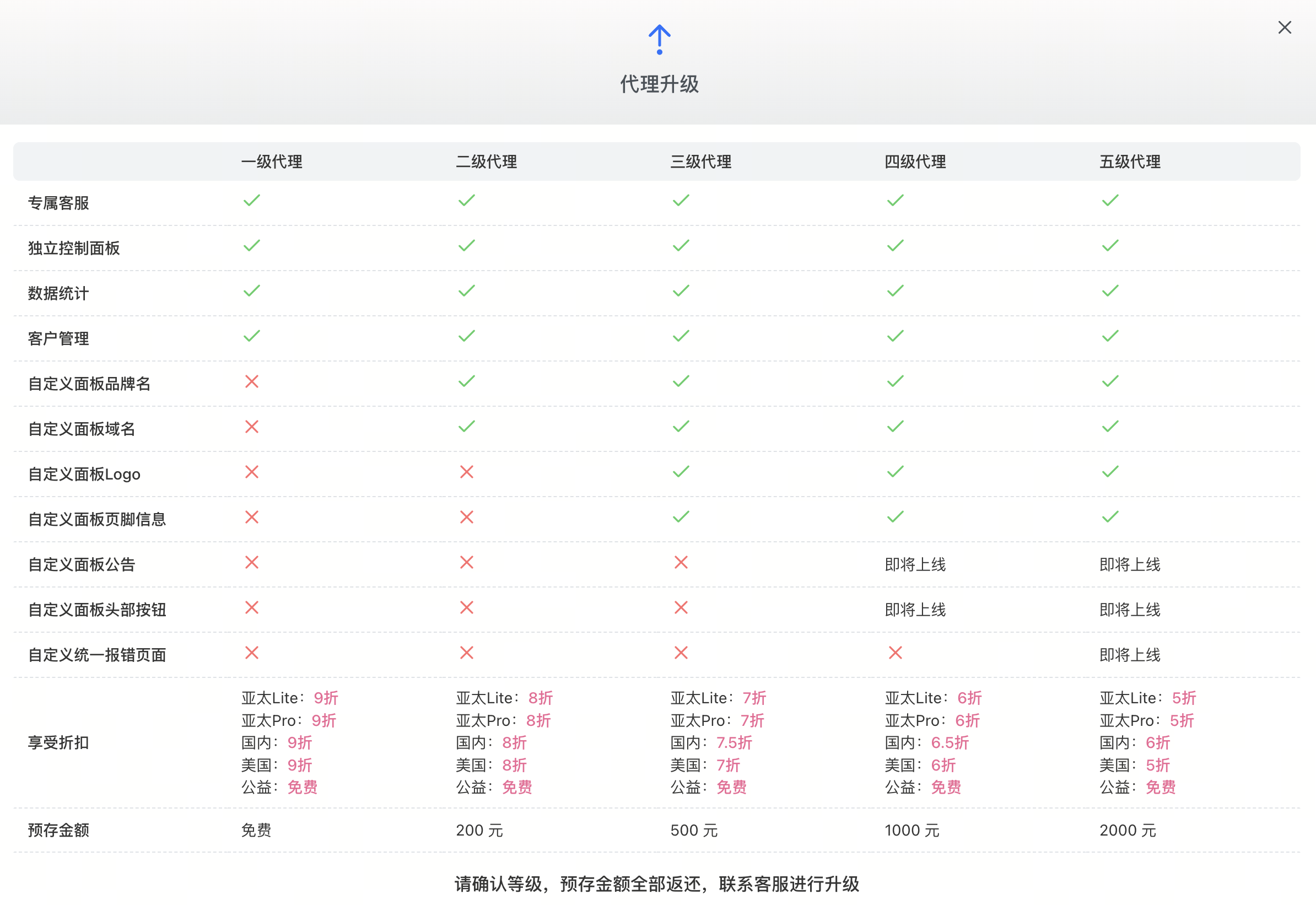Click the red cross for 二级代理 自定义面板Logo
This screenshot has width=1316, height=905.
[x=466, y=472]
